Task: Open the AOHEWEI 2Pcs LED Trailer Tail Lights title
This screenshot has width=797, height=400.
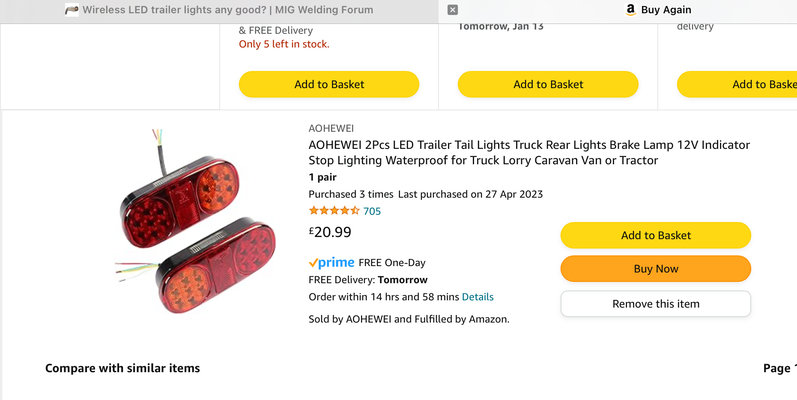Action: [528, 152]
